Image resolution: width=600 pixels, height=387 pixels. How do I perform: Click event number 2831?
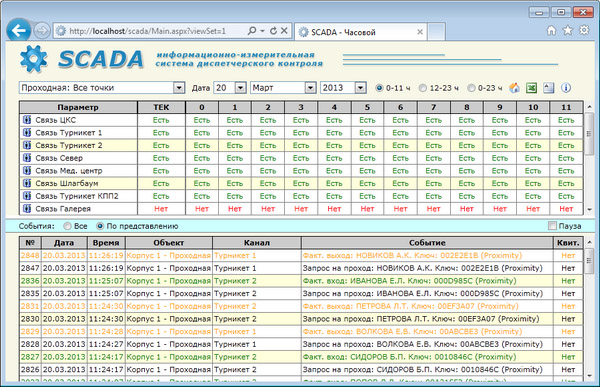point(30,306)
